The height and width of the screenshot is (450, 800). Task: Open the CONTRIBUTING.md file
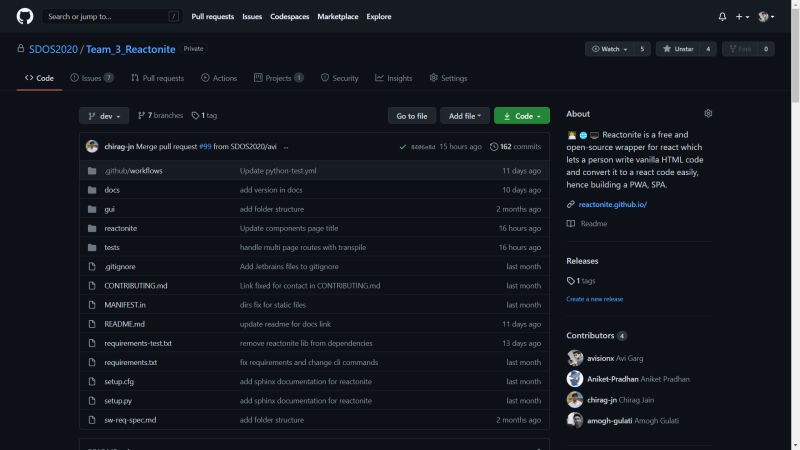(x=136, y=286)
